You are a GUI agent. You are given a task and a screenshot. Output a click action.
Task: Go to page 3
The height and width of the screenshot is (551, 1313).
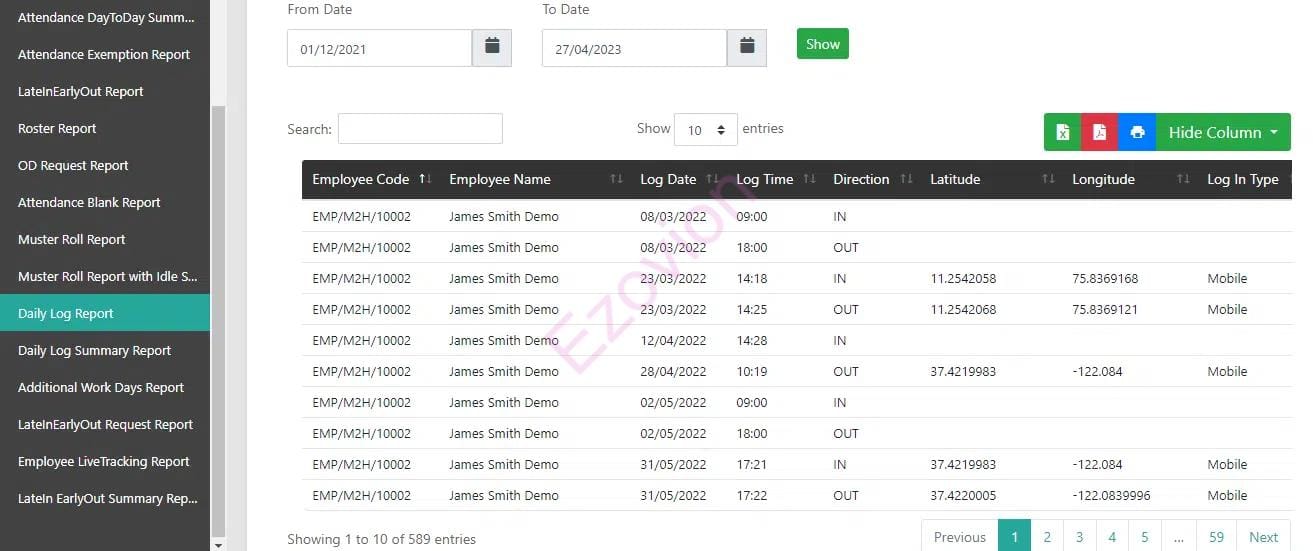(1079, 536)
